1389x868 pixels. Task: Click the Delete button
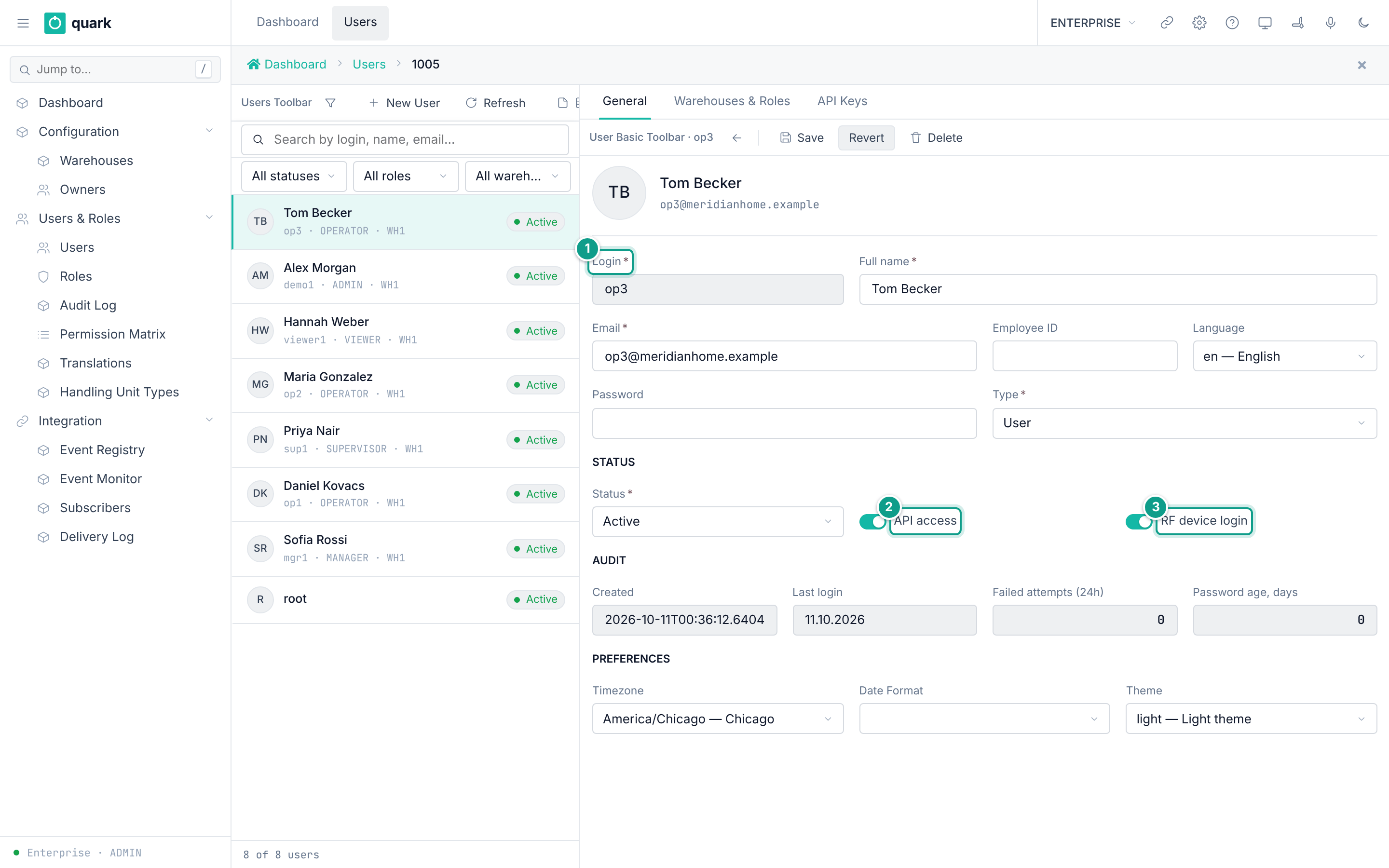[936, 138]
